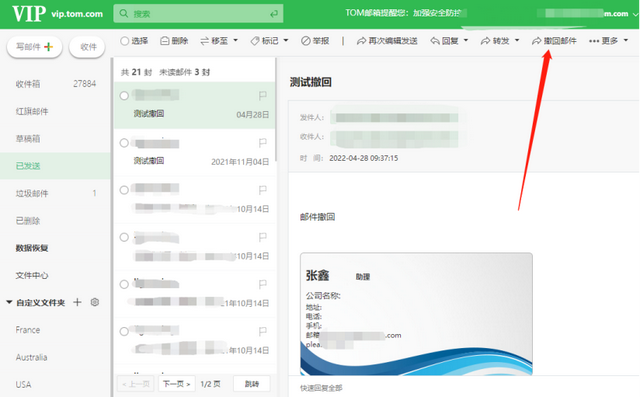
Task: Open the sent (已发送) folder
Action: pos(55,166)
